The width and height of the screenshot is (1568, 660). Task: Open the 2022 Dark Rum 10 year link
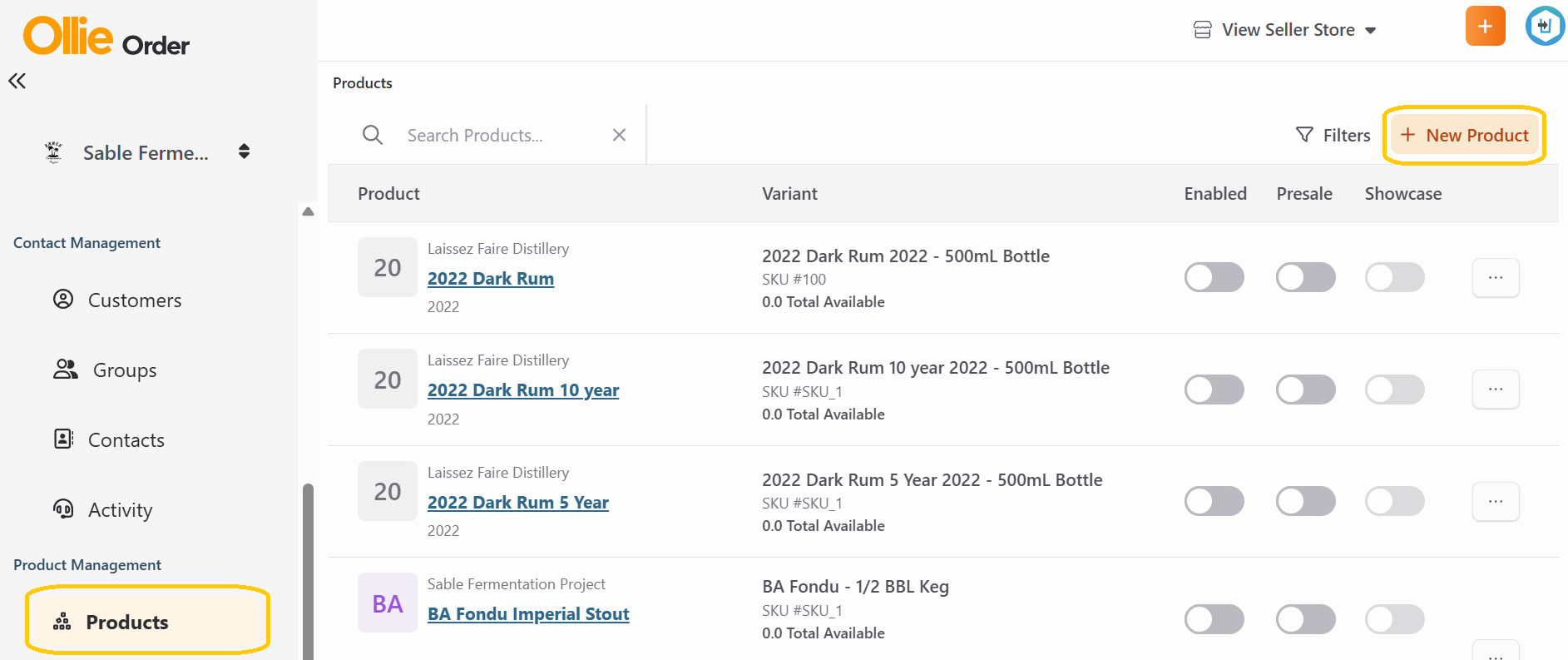[x=523, y=390]
